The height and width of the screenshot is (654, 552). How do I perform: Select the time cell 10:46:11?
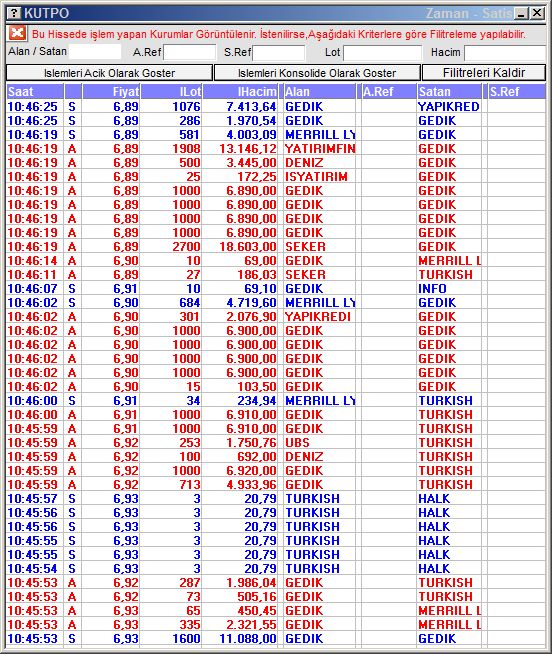[35, 274]
